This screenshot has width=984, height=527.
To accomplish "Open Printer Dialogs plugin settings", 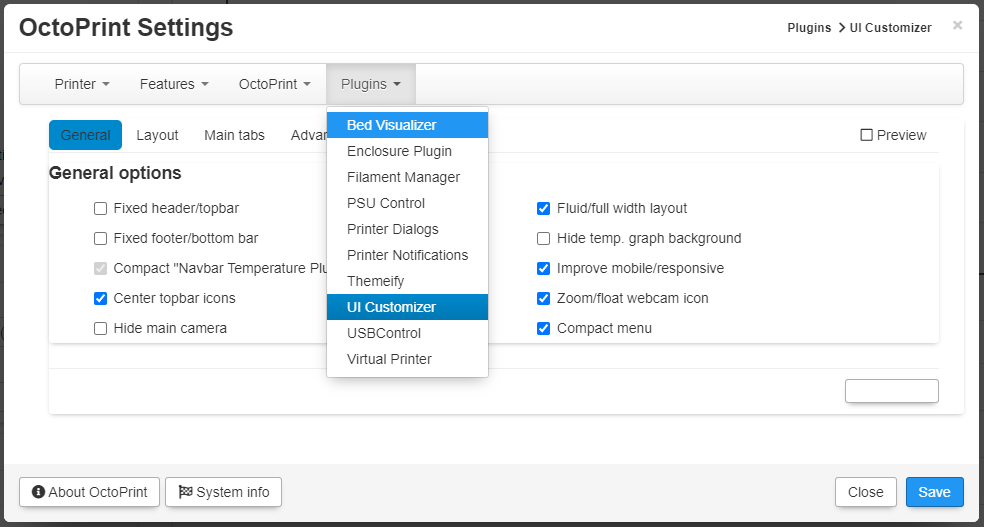I will [x=407, y=229].
